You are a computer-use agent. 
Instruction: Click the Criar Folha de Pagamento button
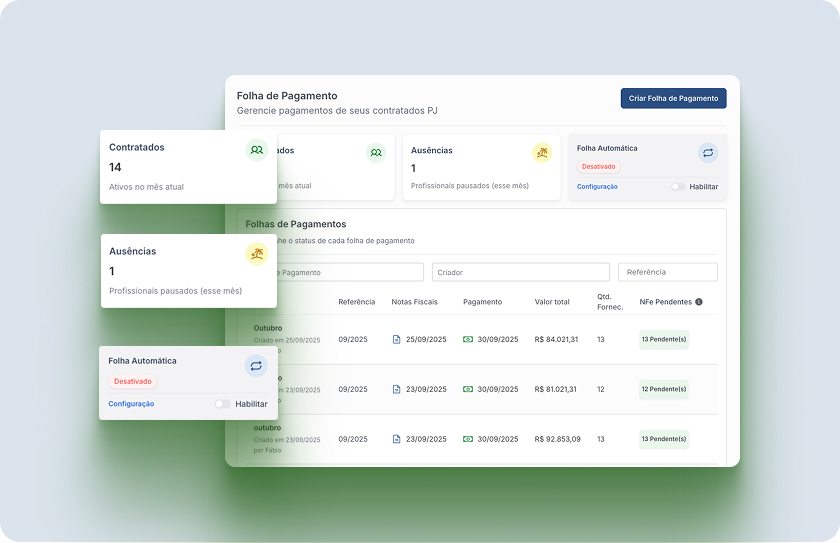click(x=673, y=99)
